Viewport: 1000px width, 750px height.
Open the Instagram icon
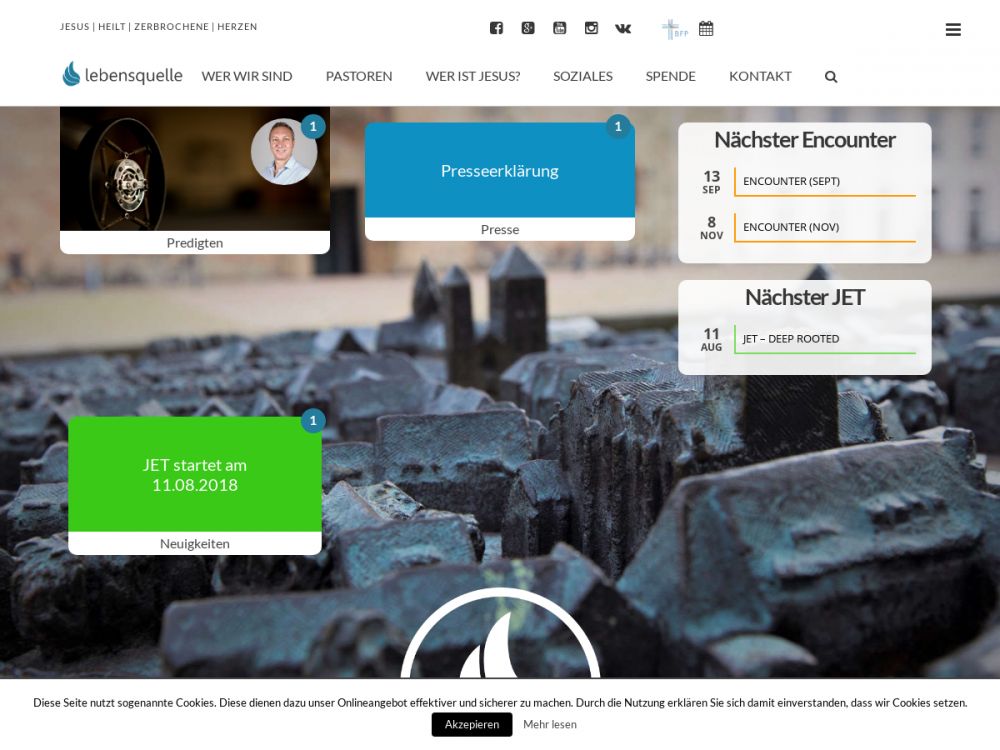pyautogui.click(x=591, y=28)
